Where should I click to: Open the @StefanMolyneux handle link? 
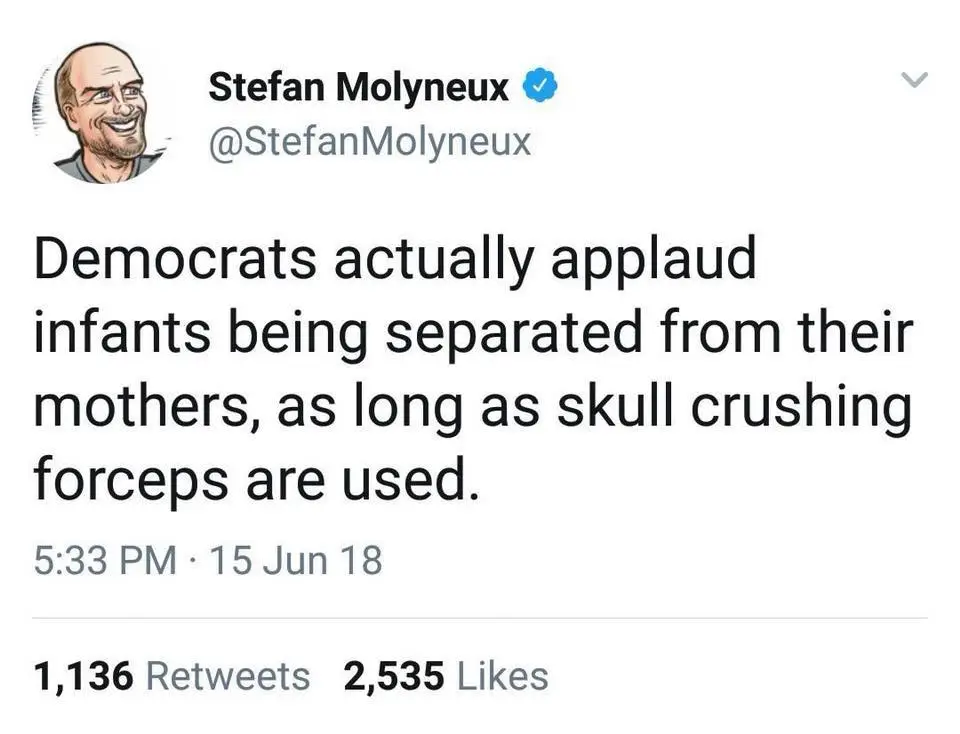[x=369, y=142]
